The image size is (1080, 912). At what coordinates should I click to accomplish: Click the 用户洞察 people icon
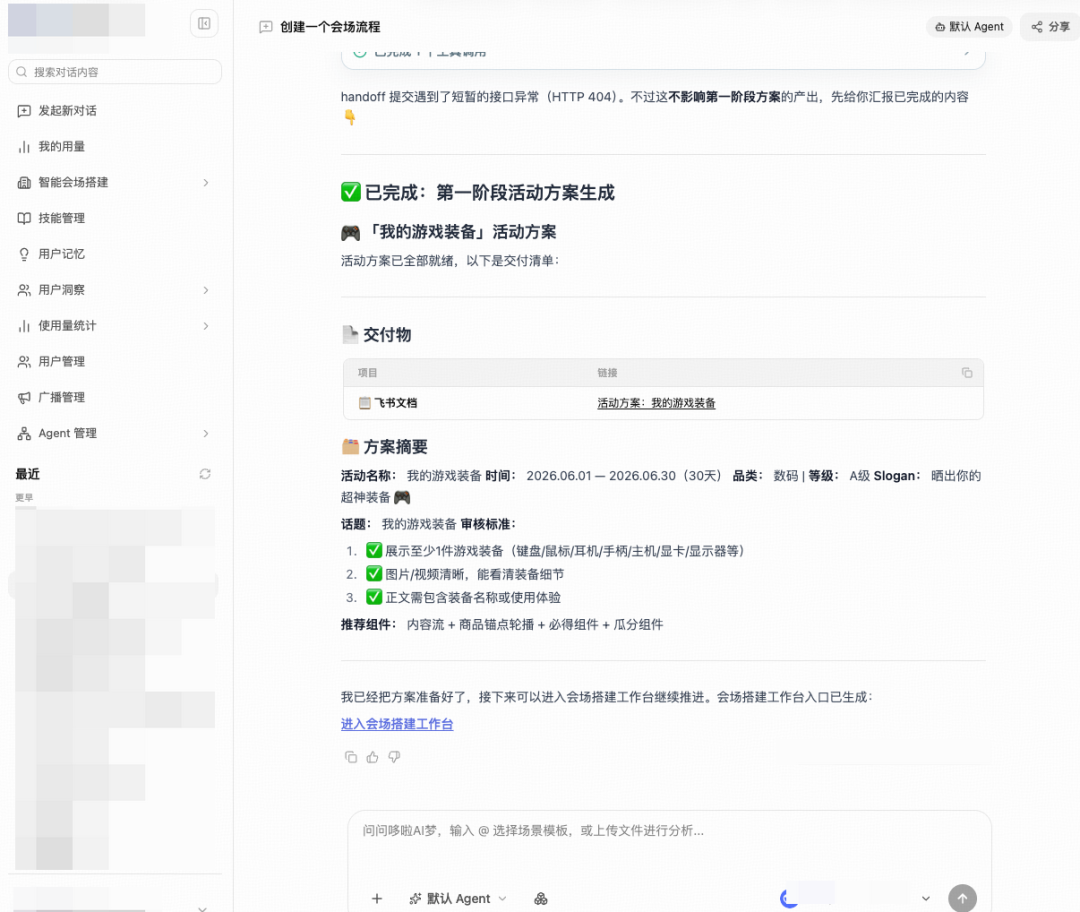pos(24,290)
